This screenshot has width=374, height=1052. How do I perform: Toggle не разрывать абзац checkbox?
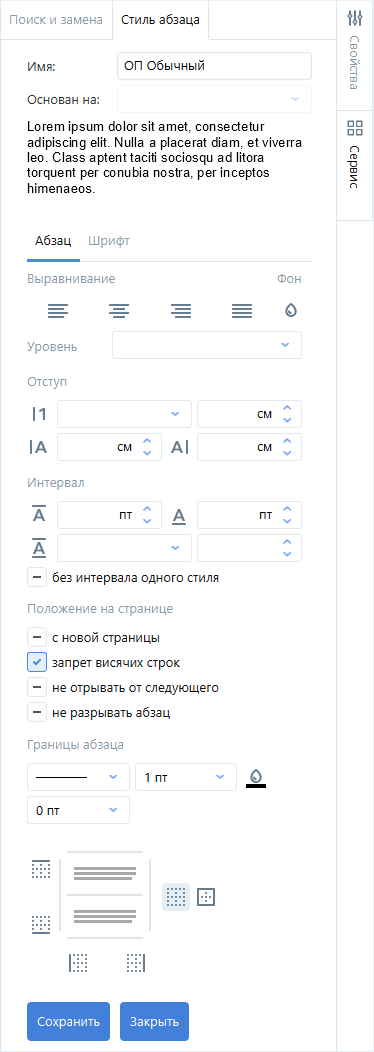37,713
